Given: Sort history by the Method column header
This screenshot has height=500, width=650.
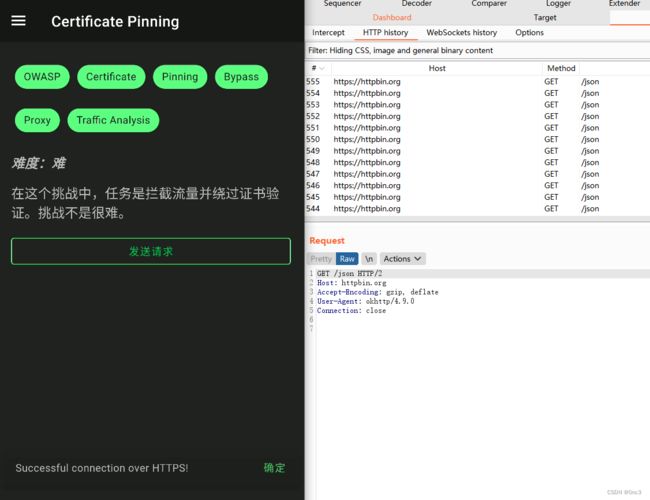Looking at the screenshot, I should pyautogui.click(x=561, y=68).
